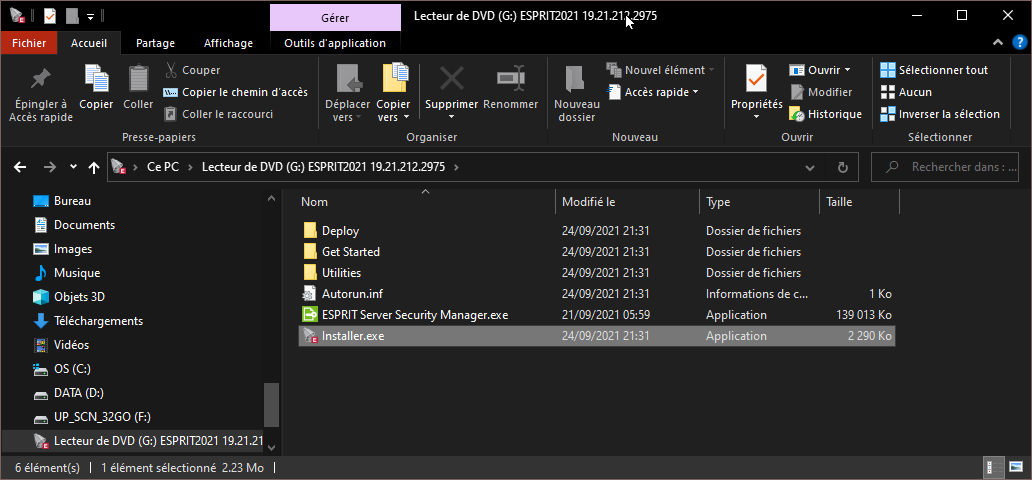This screenshot has width=1032, height=480.
Task: Click the Copier icon in Presse-papiers
Action: 96,79
